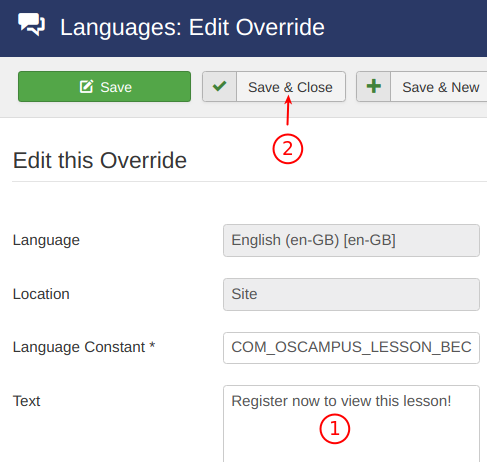Image resolution: width=487 pixels, height=463 pixels.
Task: Click the 'Register now to view this lesson!' text
Action: click(341, 401)
